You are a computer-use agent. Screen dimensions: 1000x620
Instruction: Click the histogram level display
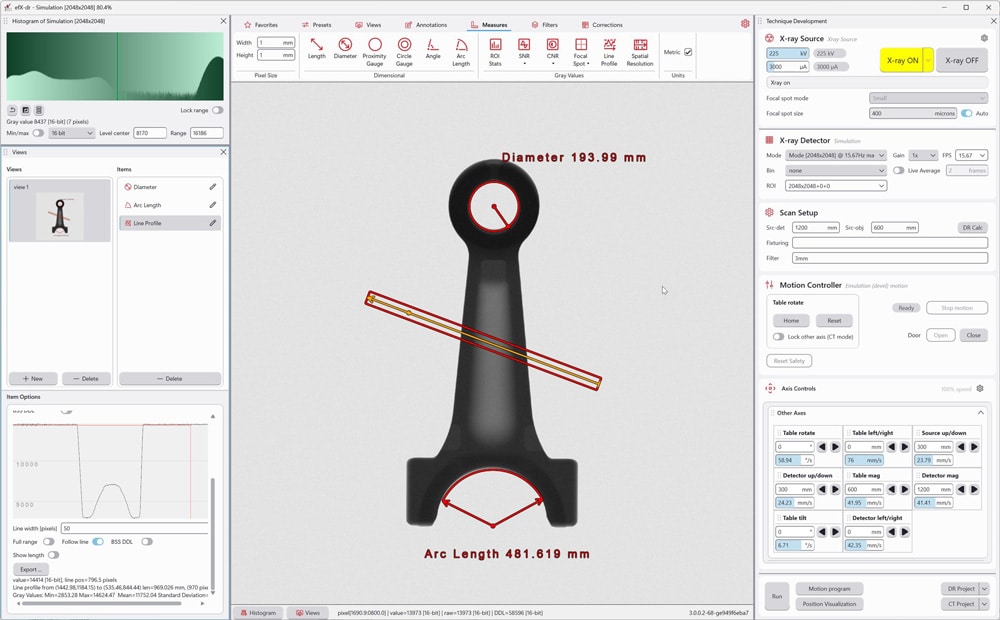pos(115,66)
